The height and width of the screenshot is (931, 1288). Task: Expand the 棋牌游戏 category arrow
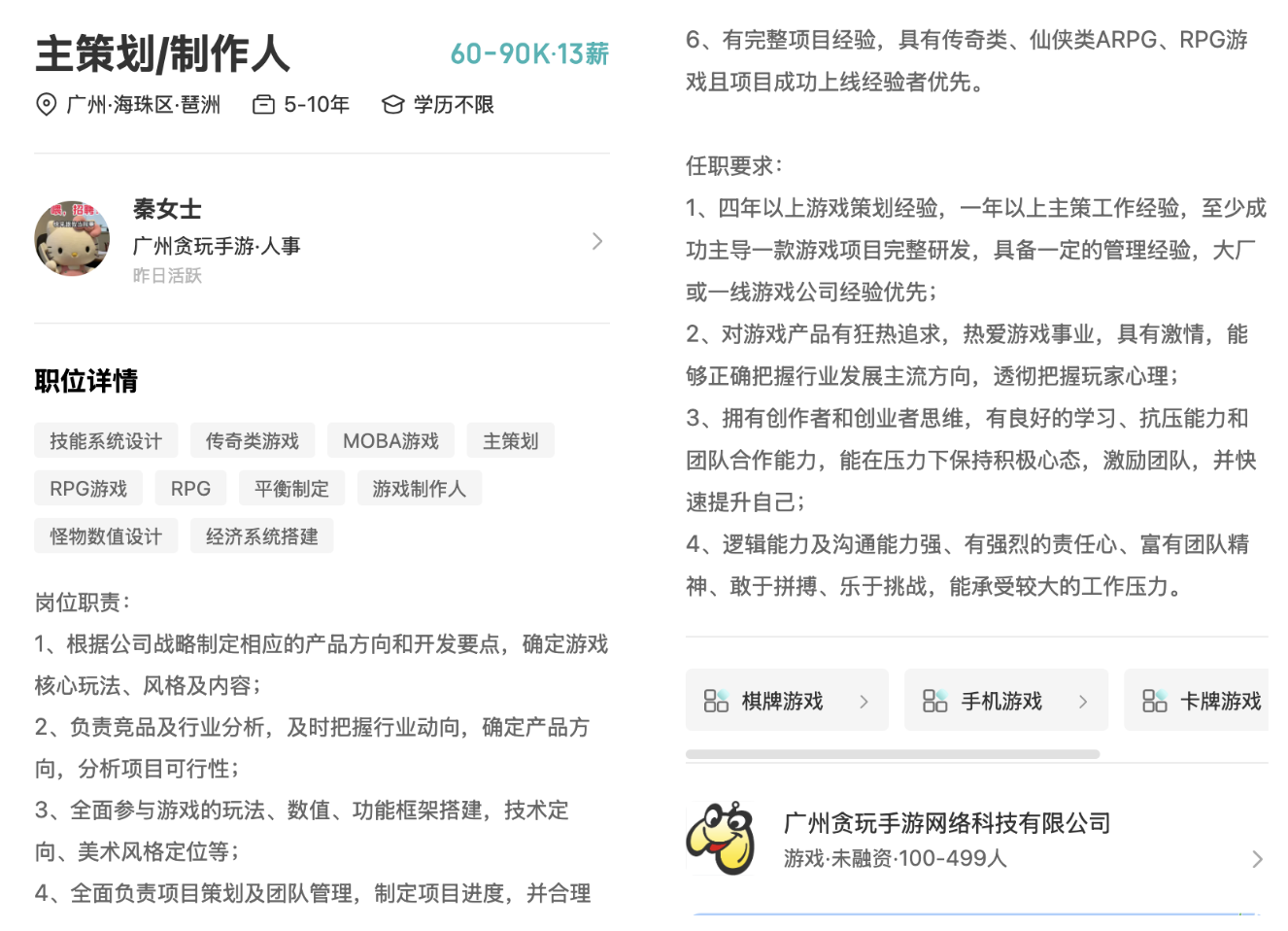[x=864, y=701]
